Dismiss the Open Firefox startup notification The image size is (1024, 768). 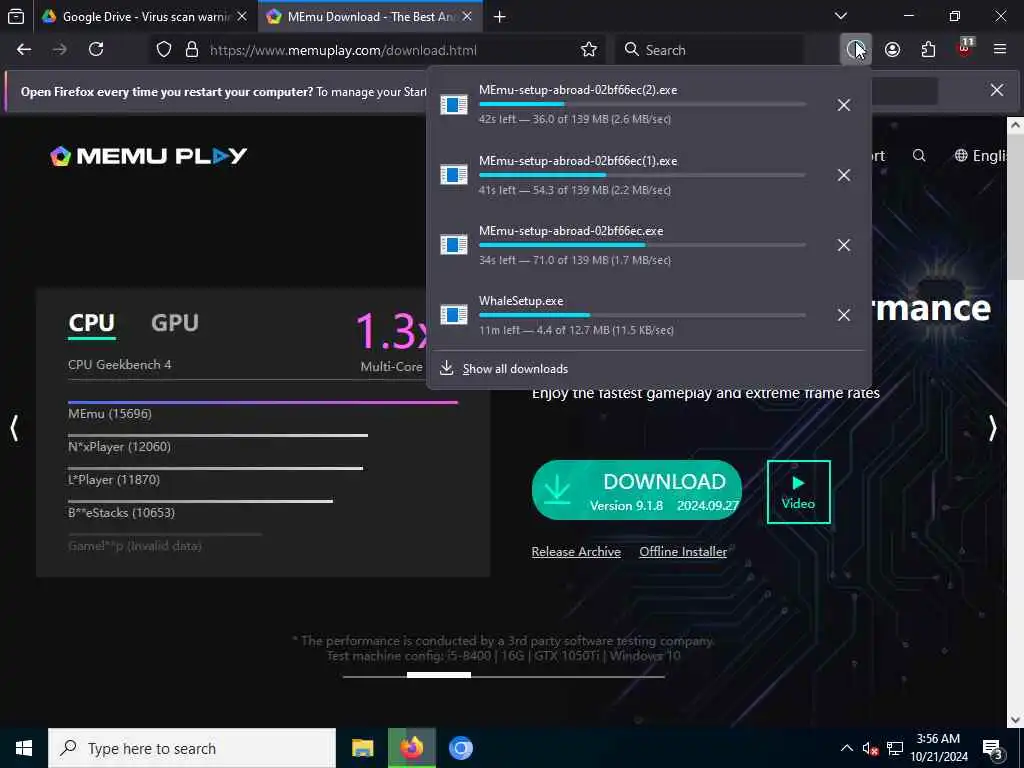point(997,90)
